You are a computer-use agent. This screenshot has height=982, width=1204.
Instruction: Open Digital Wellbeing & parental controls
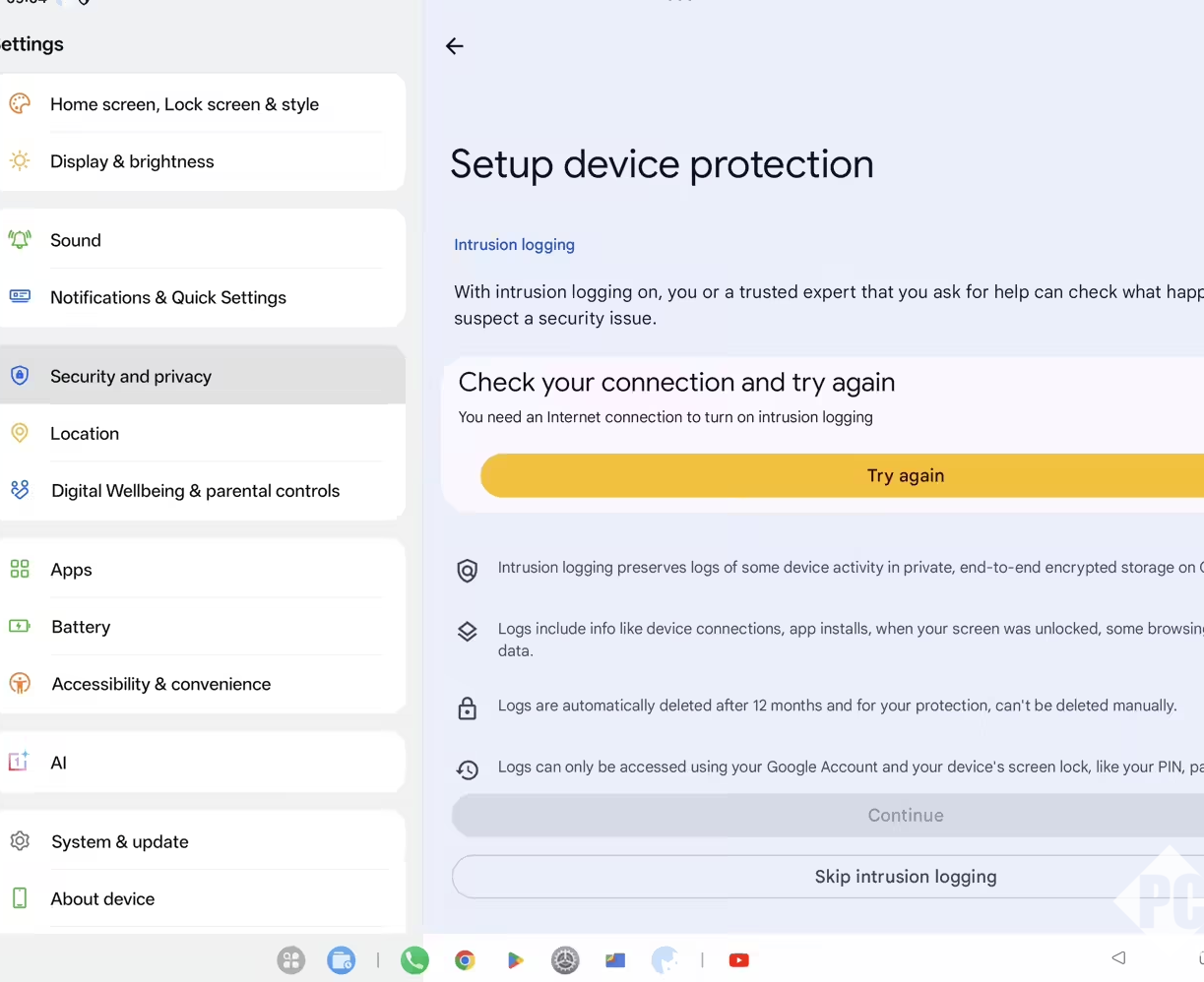(x=195, y=491)
